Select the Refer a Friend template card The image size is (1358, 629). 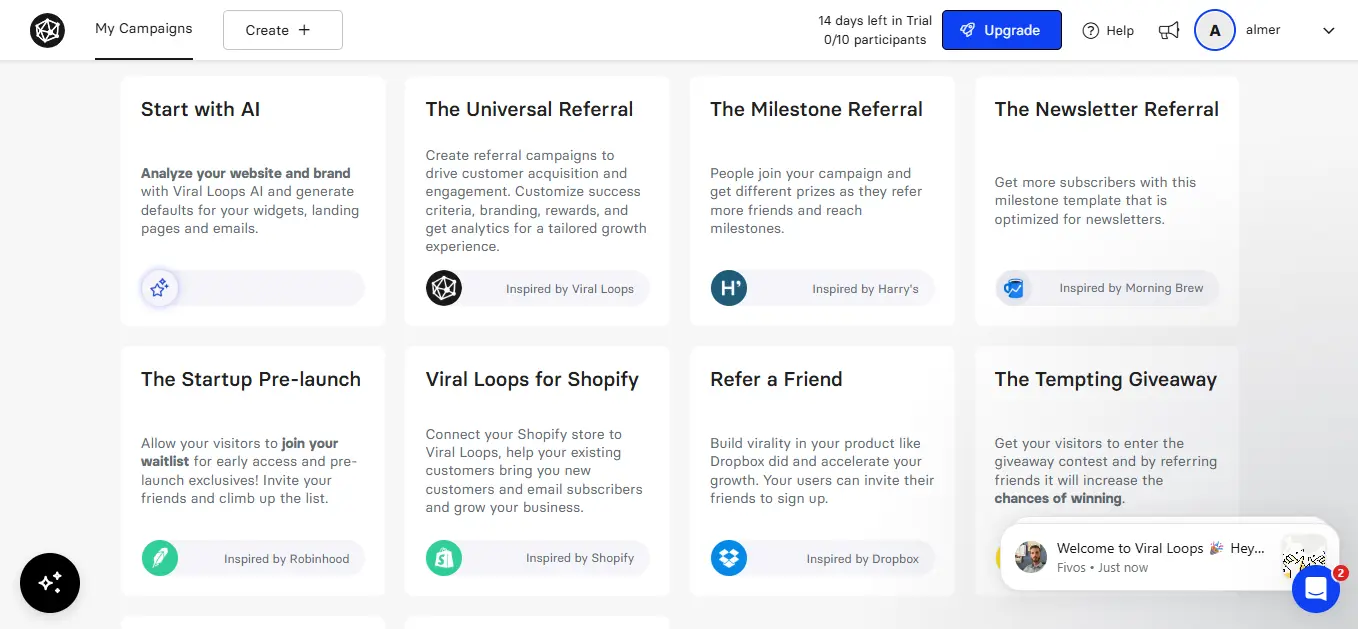(x=821, y=440)
